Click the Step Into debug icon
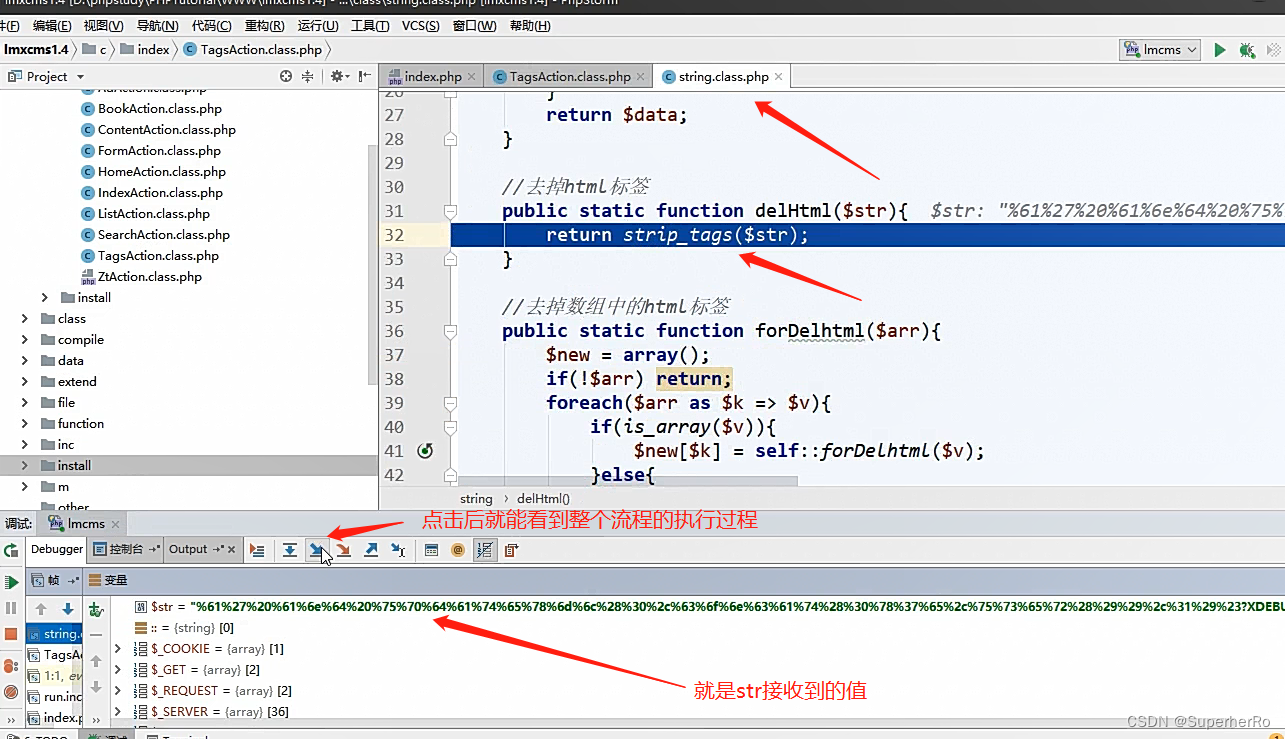This screenshot has height=739, width=1285. [x=316, y=550]
